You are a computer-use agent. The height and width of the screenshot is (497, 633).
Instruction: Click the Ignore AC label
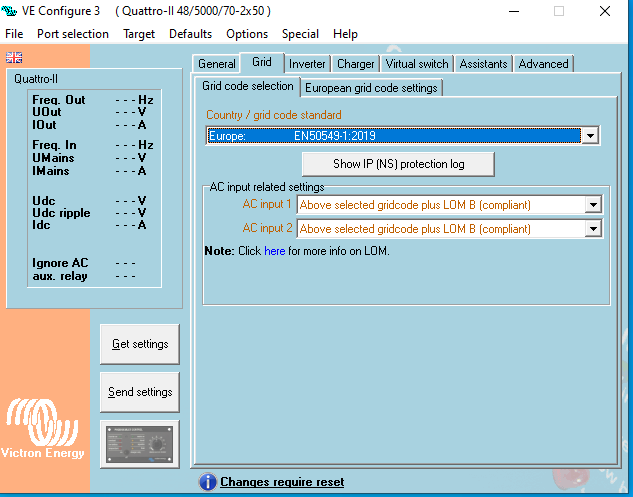pyautogui.click(x=60, y=263)
